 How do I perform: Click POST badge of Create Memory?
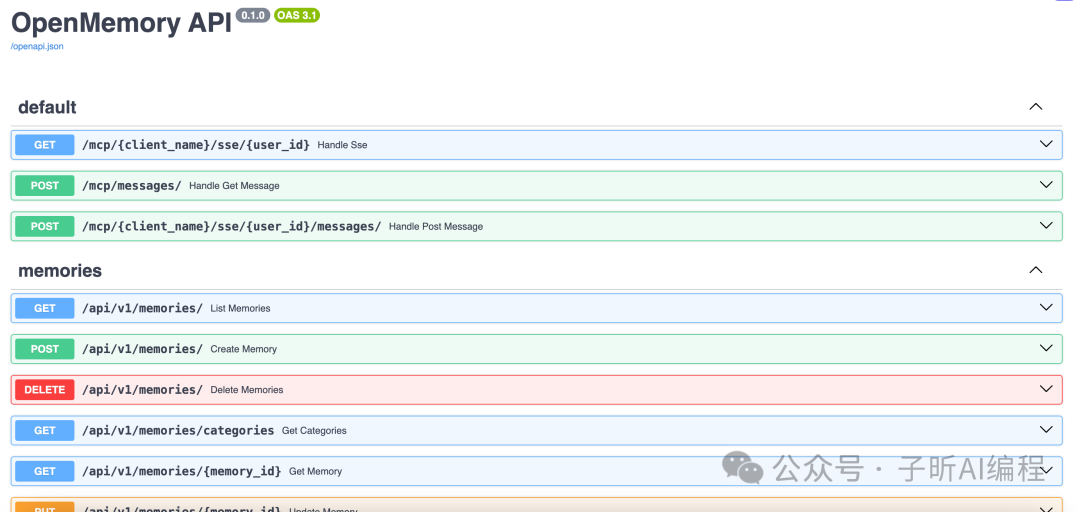[x=45, y=349]
